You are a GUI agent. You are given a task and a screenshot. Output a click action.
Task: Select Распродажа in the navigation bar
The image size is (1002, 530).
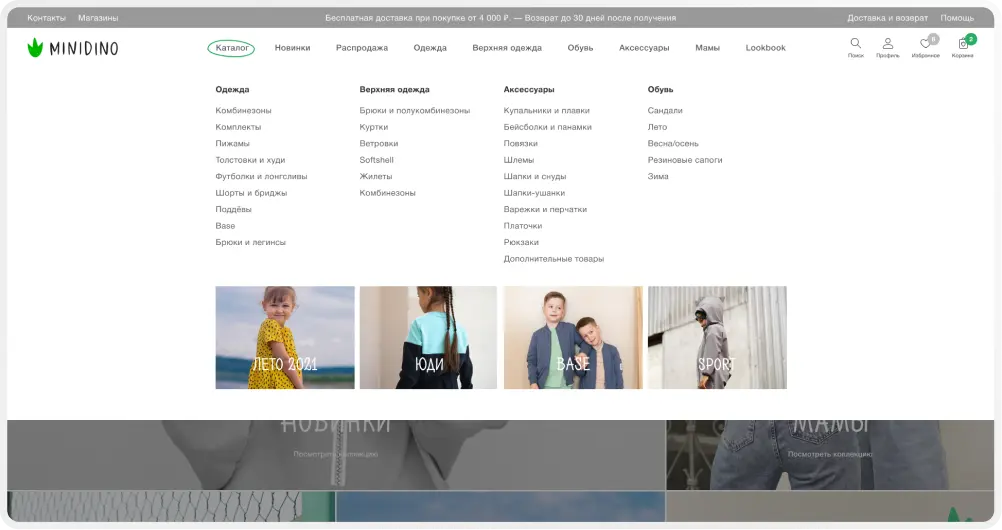click(x=362, y=48)
